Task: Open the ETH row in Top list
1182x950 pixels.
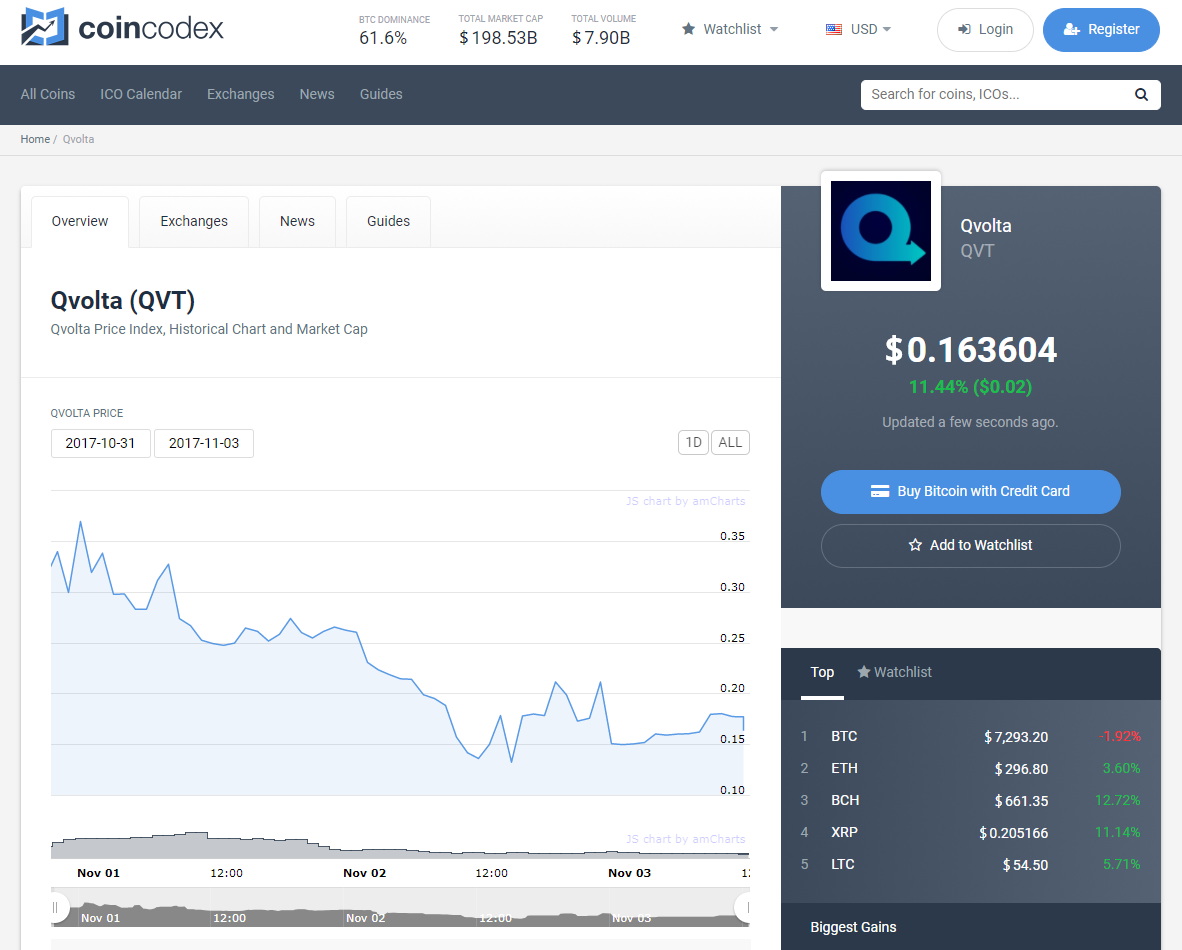Action: 970,769
